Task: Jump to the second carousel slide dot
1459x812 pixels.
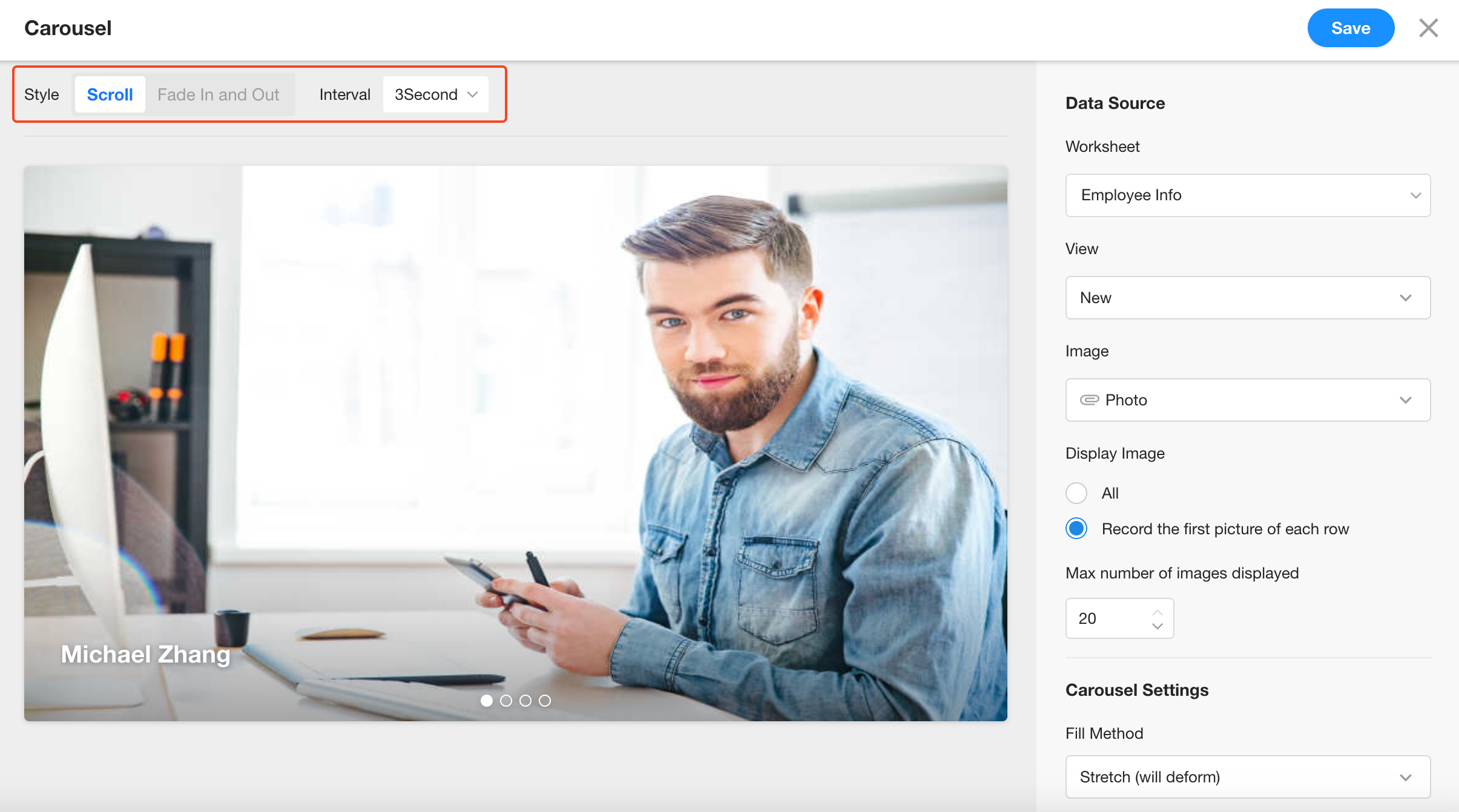Action: pos(506,701)
